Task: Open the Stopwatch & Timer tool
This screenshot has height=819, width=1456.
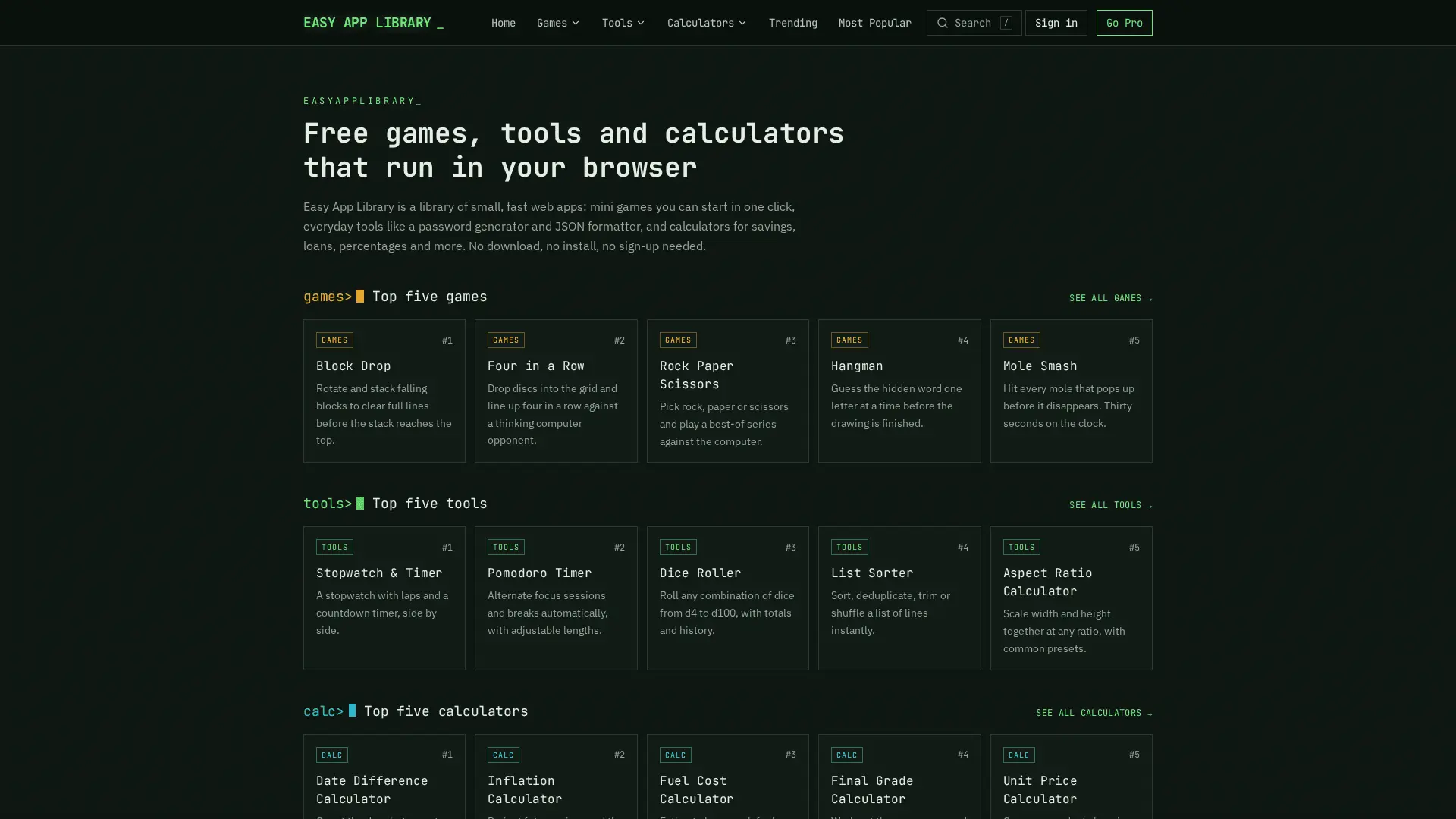Action: (384, 598)
